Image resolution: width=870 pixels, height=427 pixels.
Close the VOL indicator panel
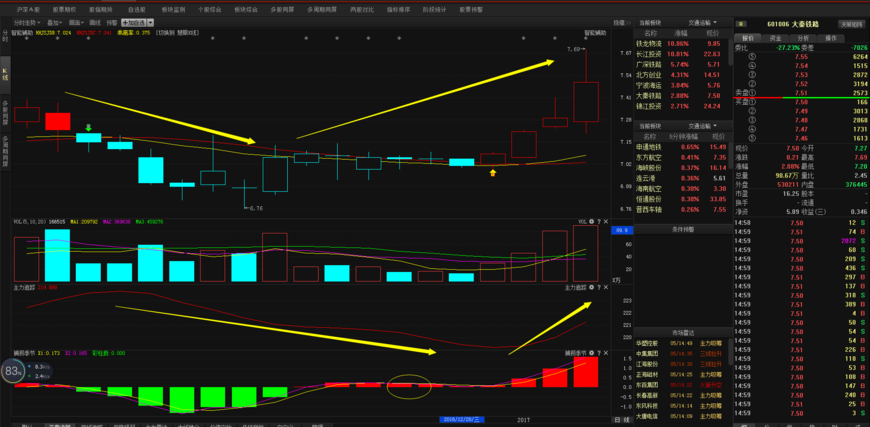(x=605, y=221)
